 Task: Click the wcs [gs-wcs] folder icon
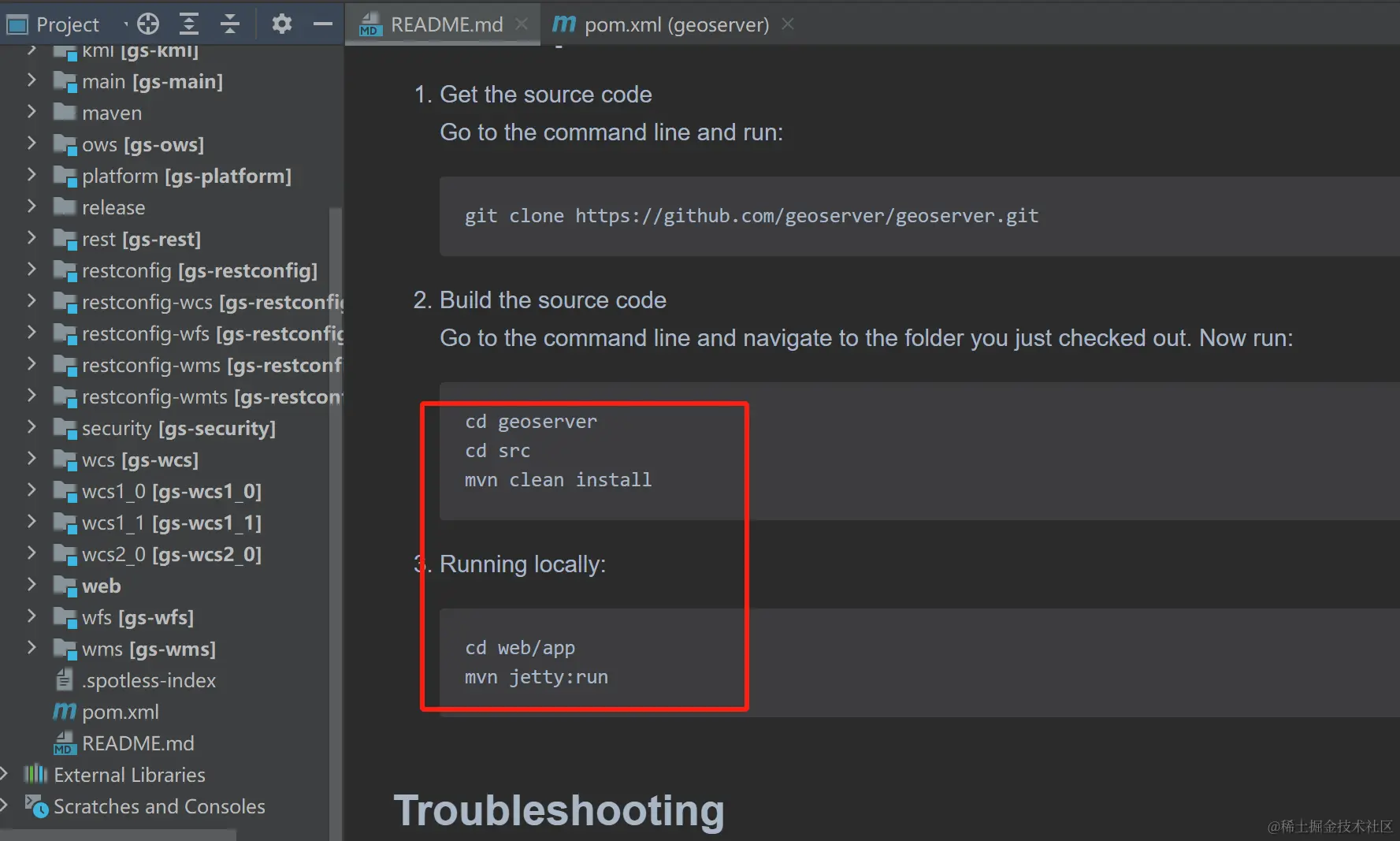pos(65,460)
